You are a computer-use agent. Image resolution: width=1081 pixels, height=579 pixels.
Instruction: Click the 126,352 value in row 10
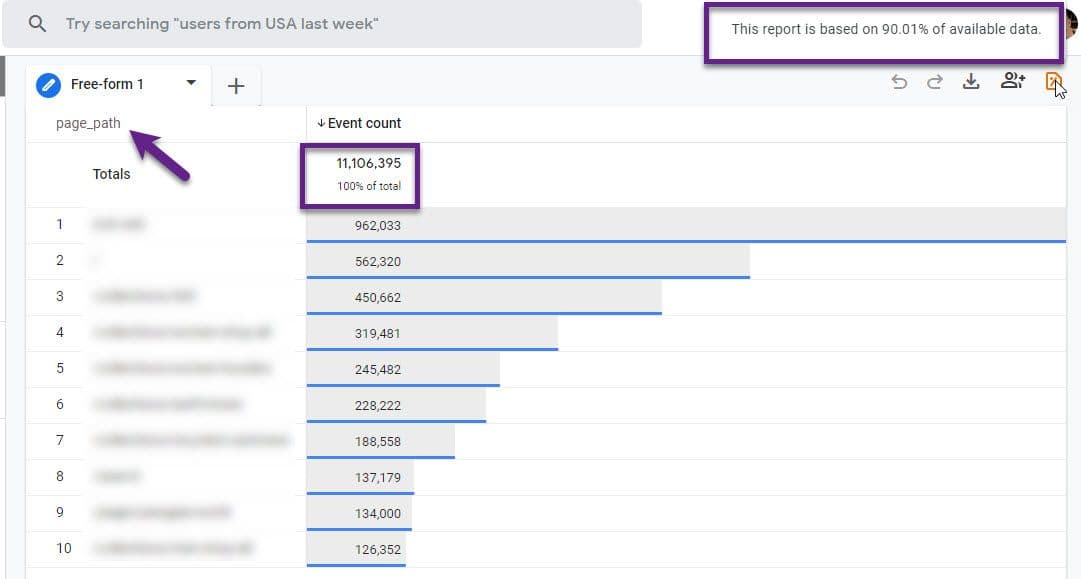pyautogui.click(x=377, y=549)
